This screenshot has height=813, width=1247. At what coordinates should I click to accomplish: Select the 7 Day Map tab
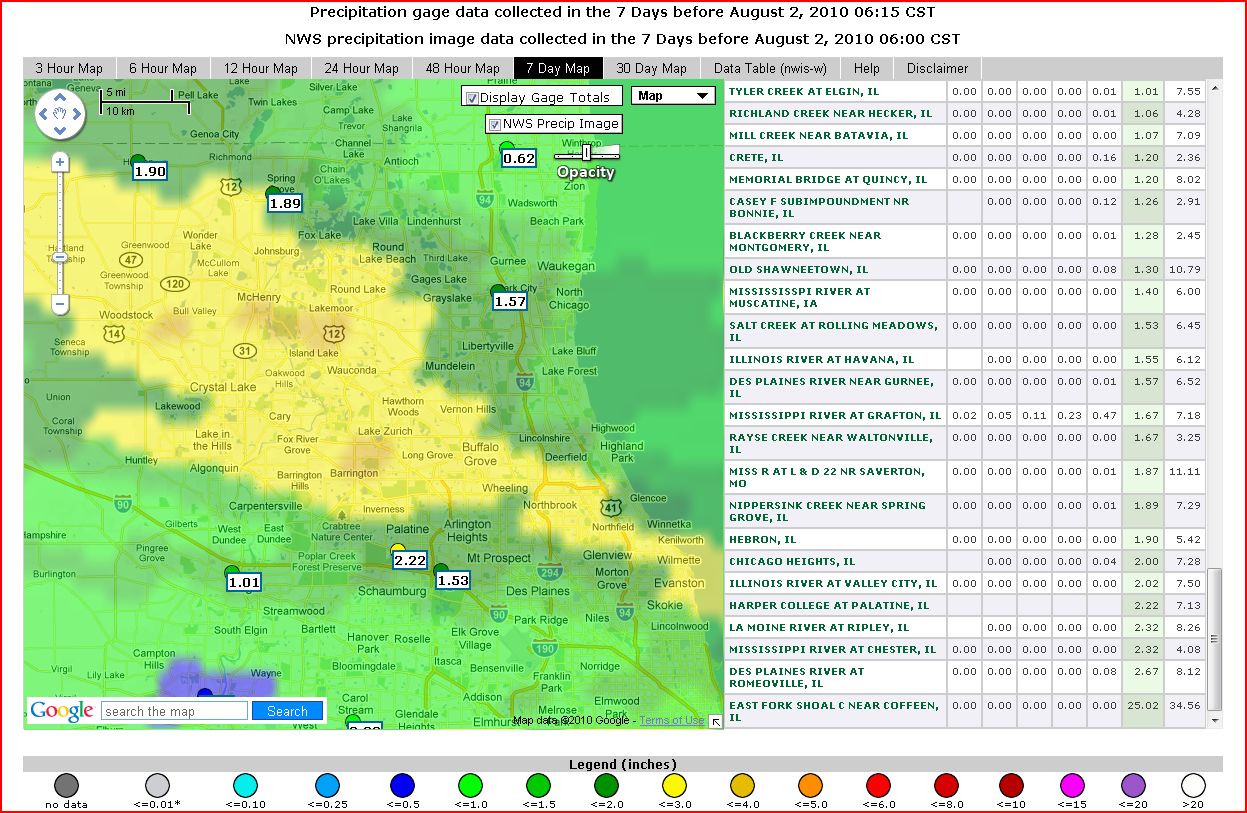558,68
